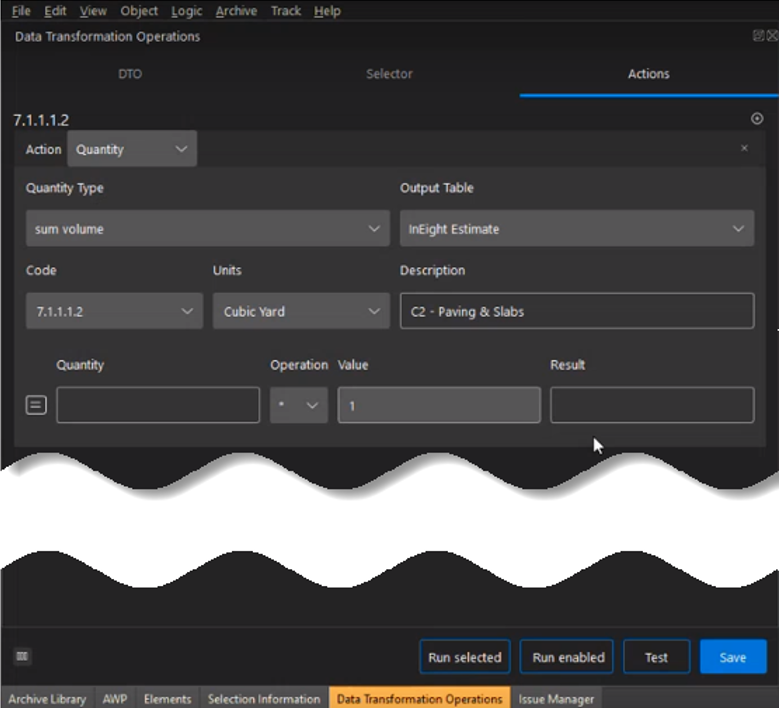
Task: Switch to the Archive Library bottom tab
Action: click(x=47, y=699)
